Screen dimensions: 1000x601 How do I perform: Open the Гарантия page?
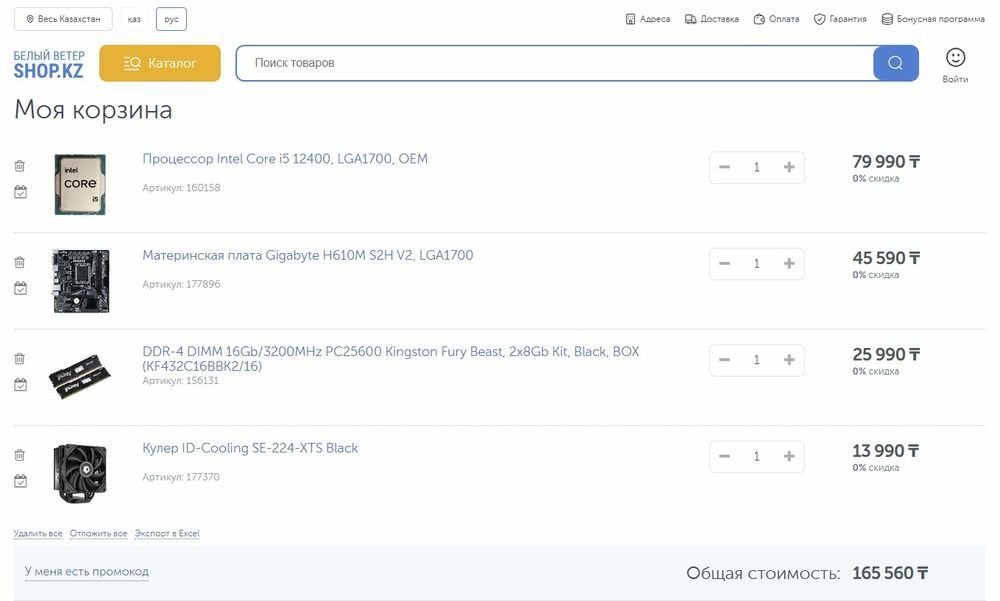coord(840,19)
